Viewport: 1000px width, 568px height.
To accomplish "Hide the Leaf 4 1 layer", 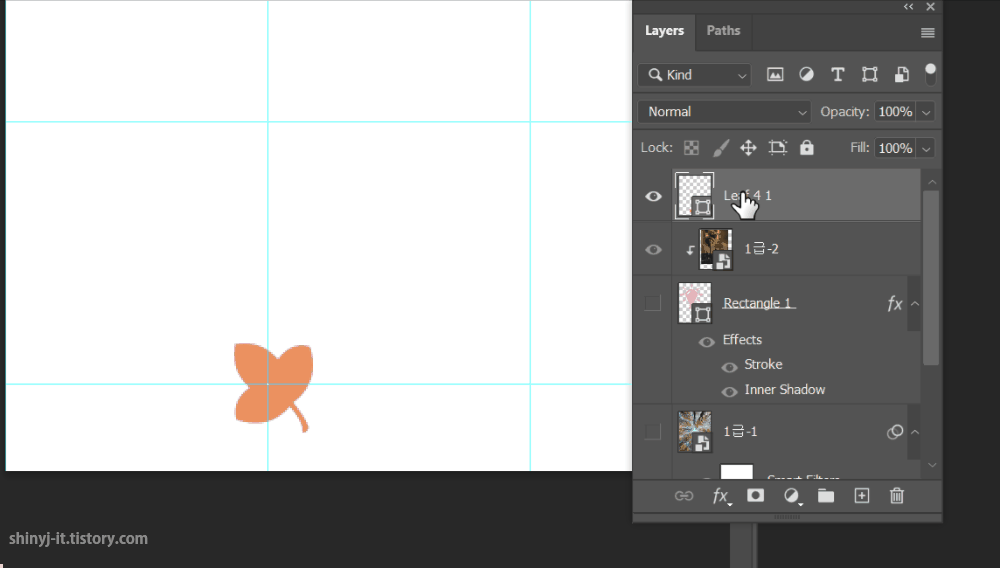I will (653, 196).
